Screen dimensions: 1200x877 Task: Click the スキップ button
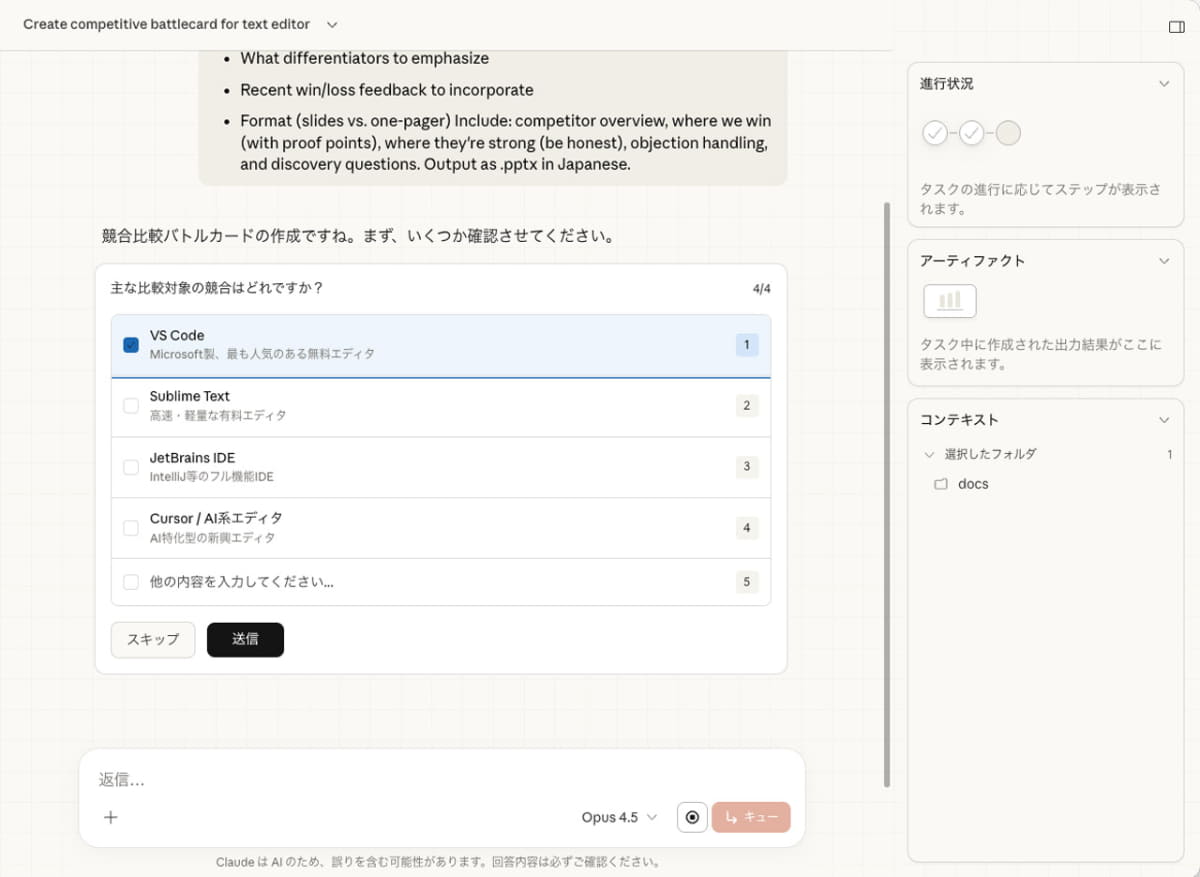(153, 640)
